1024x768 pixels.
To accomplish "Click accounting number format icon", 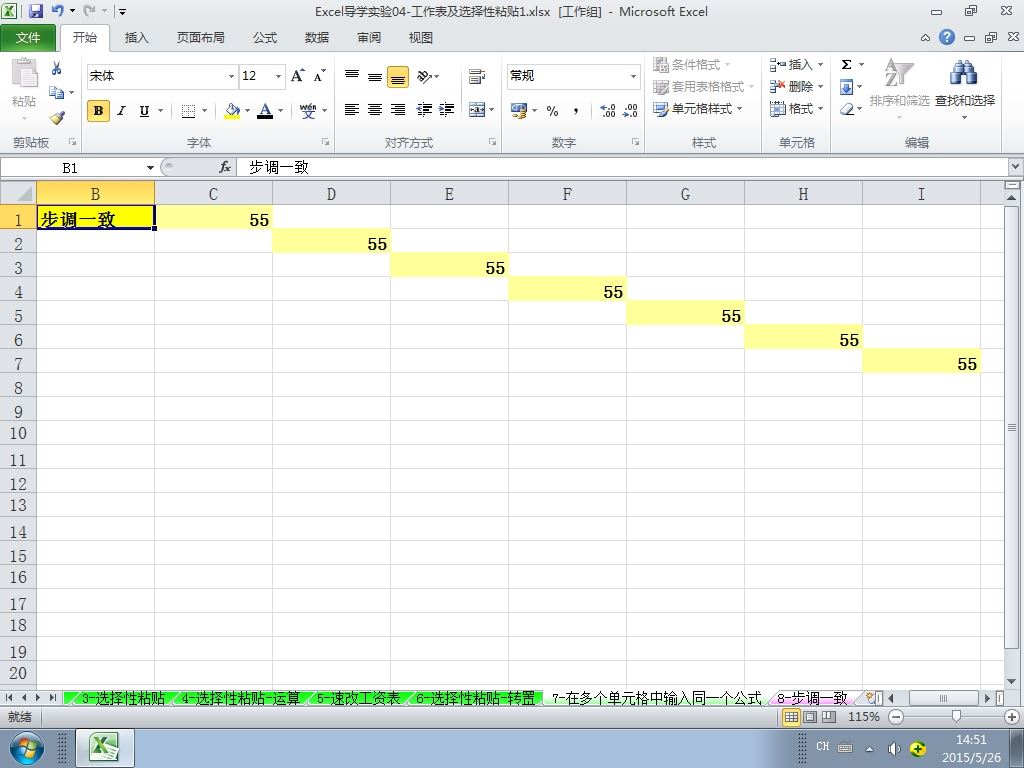I will [519, 110].
